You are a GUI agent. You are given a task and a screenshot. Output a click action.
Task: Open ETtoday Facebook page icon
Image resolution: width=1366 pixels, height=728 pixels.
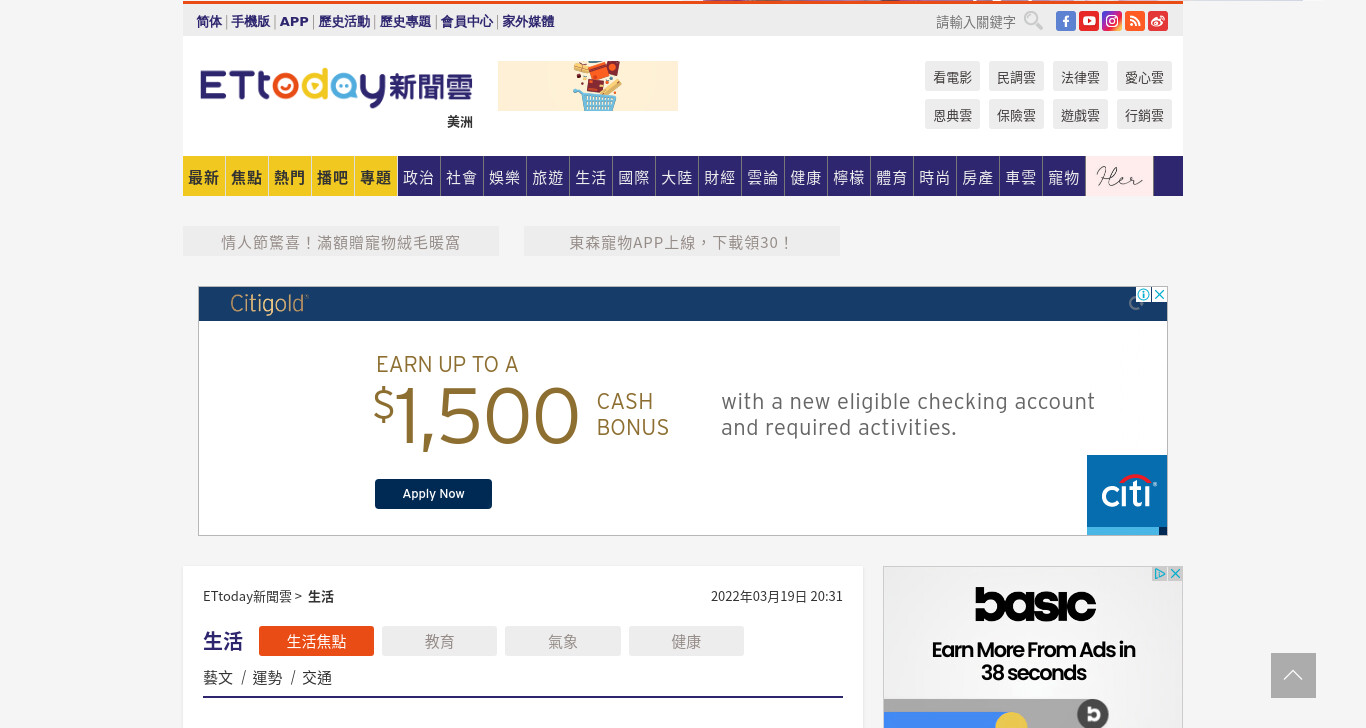coord(1066,21)
